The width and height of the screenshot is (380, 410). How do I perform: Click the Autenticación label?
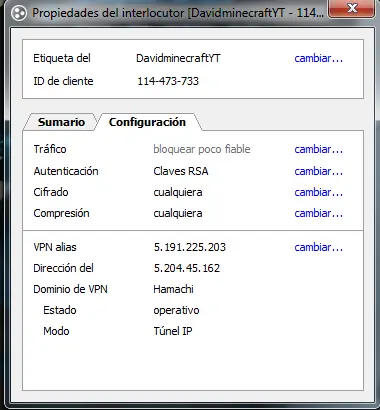pos(66,171)
